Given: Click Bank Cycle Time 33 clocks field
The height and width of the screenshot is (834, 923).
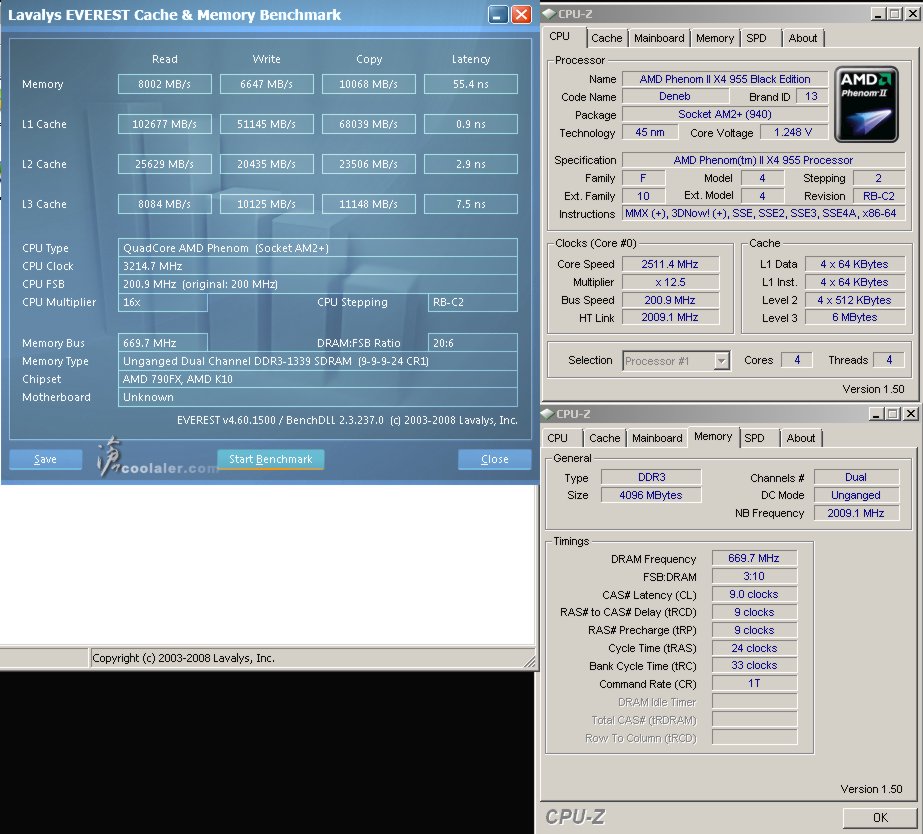Looking at the screenshot, I should 754,665.
